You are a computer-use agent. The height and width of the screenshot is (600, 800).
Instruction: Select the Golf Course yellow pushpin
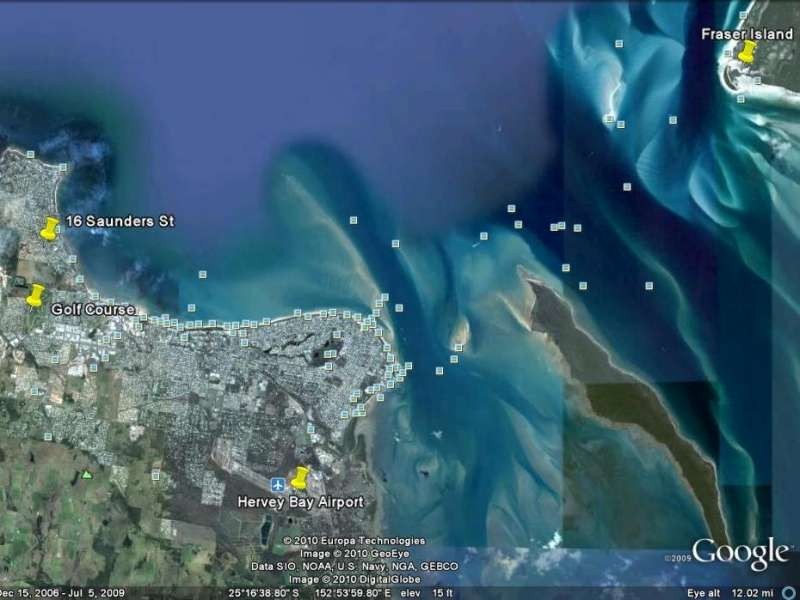click(35, 295)
